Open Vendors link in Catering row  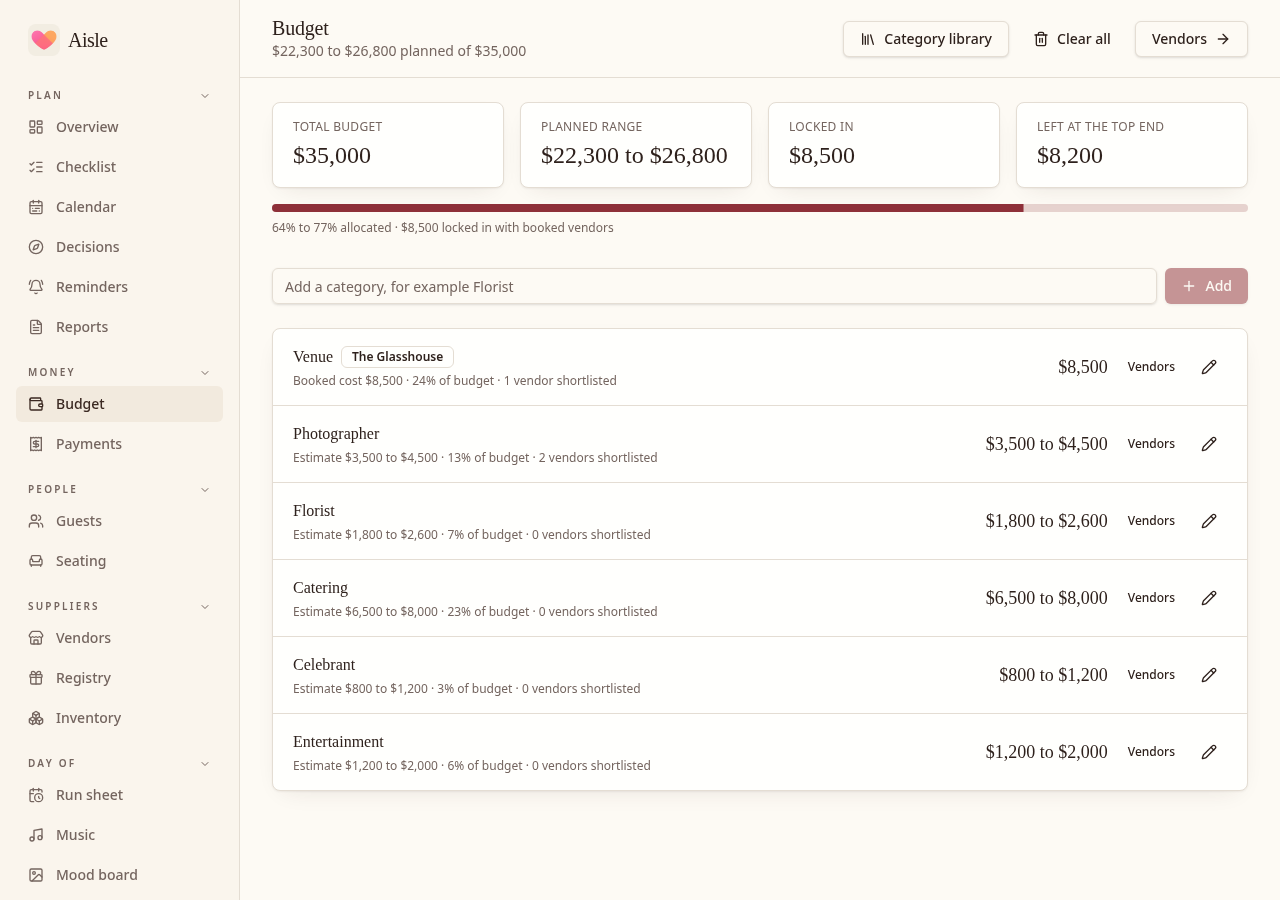coord(1151,598)
